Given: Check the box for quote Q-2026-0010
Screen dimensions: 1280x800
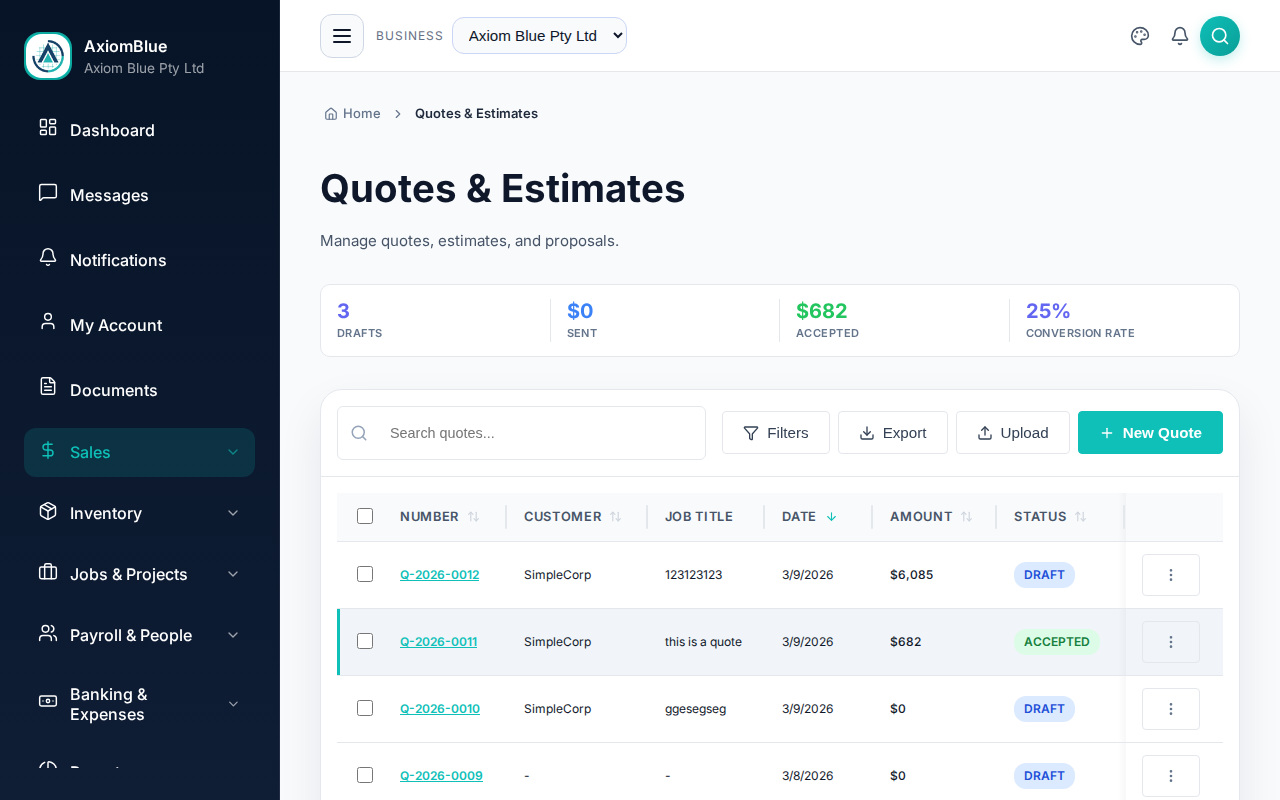Looking at the screenshot, I should click(365, 708).
